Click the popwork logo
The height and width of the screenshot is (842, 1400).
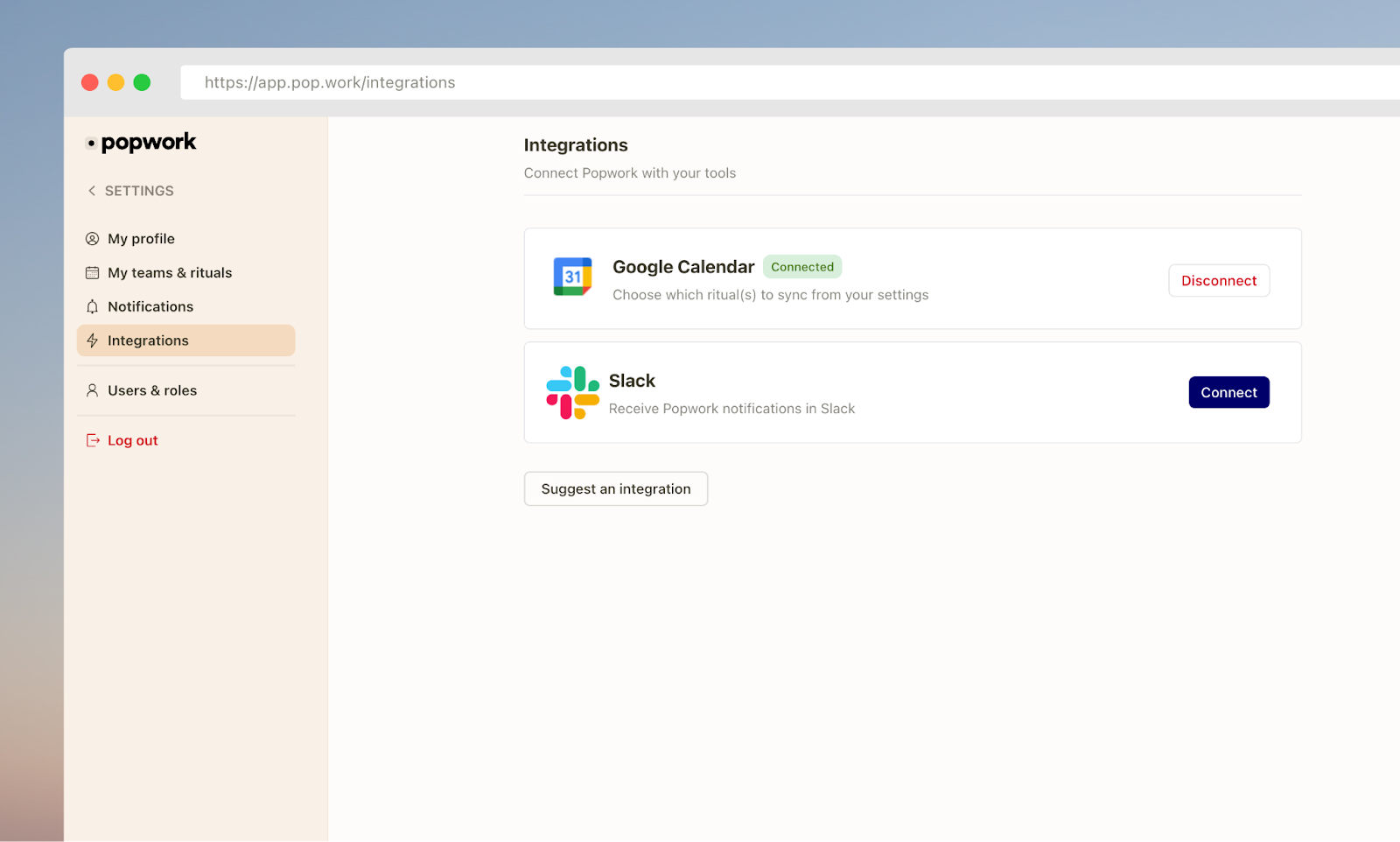[140, 142]
